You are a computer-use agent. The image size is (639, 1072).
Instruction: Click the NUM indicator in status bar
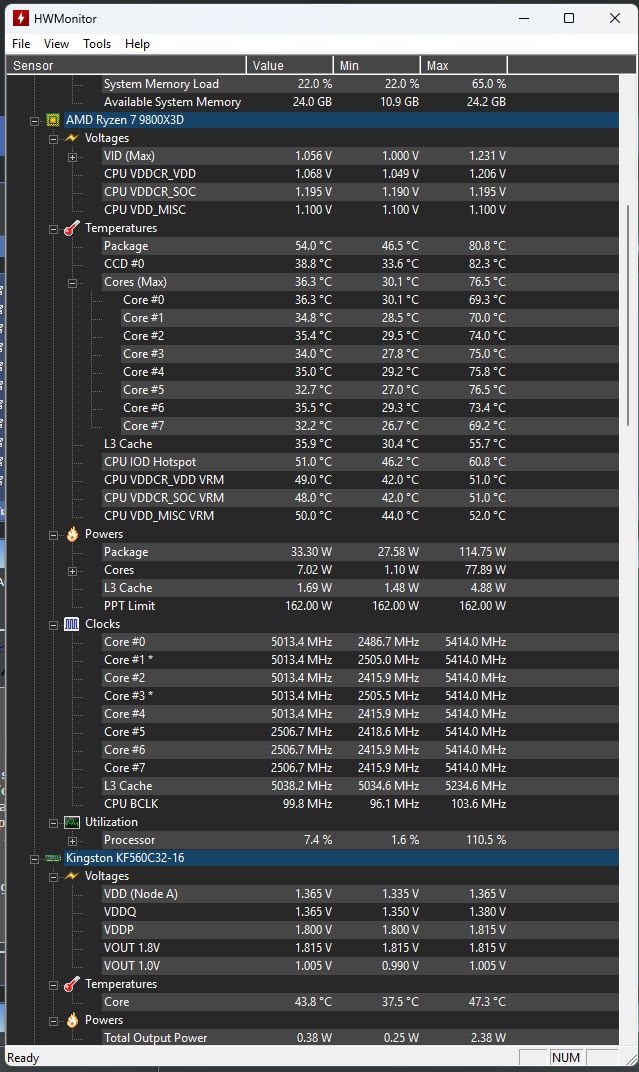tap(566, 1058)
